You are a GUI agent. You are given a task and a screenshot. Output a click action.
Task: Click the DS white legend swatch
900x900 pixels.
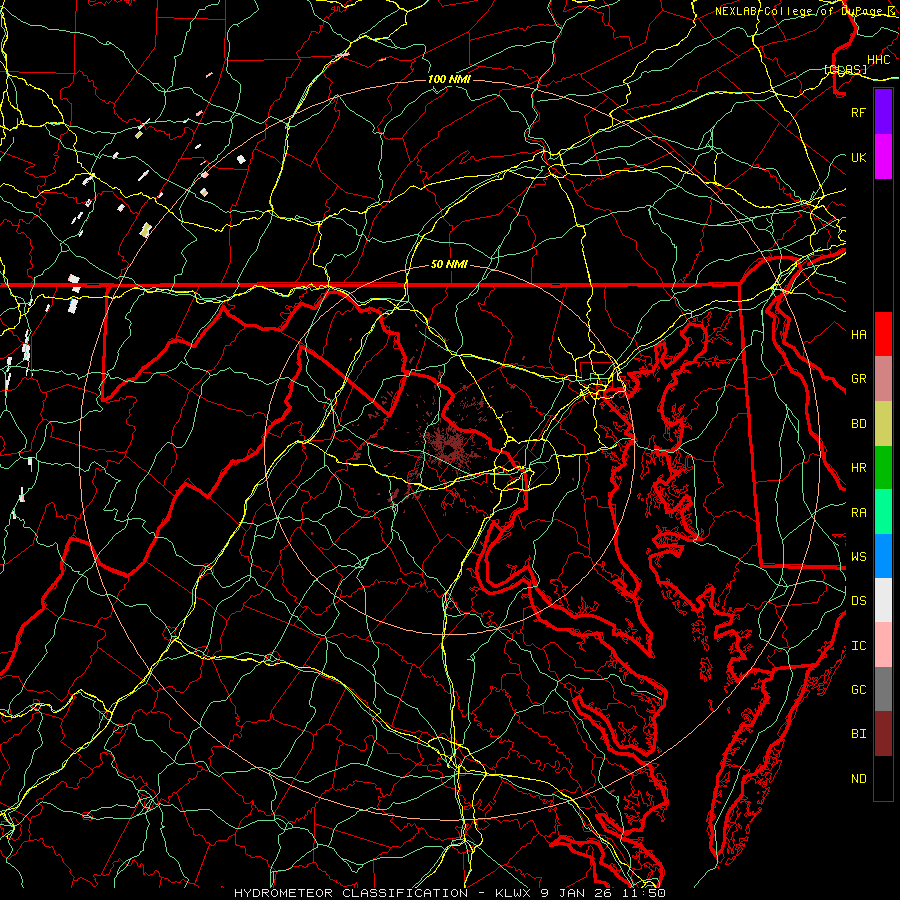pos(883,600)
